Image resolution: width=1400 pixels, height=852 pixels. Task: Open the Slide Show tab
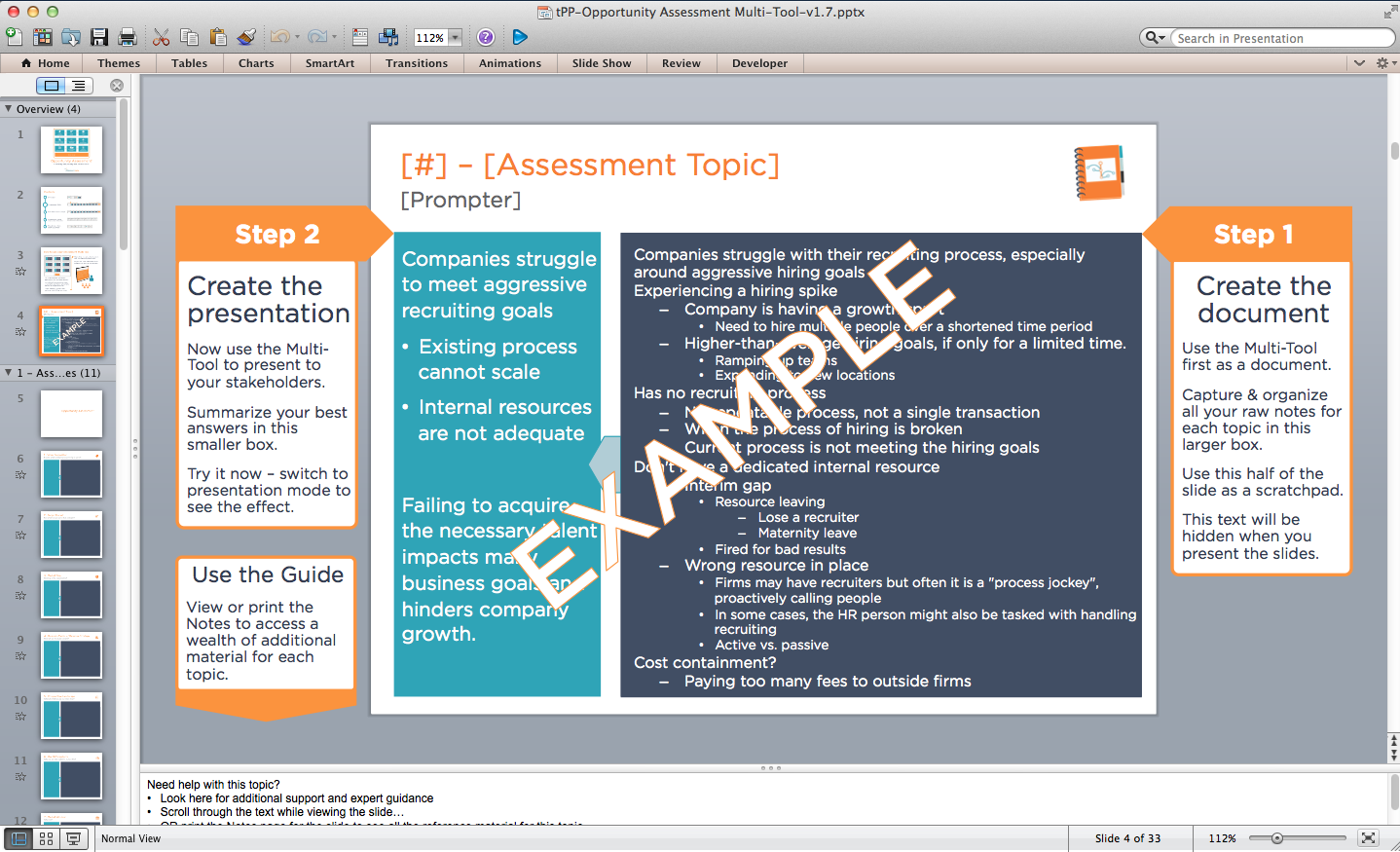(x=602, y=63)
